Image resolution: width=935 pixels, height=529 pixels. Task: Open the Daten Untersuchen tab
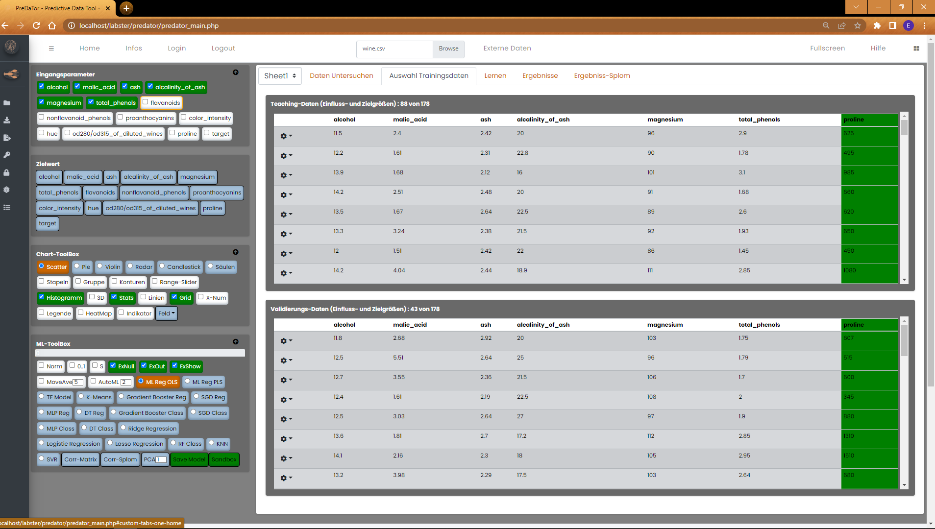(341, 76)
